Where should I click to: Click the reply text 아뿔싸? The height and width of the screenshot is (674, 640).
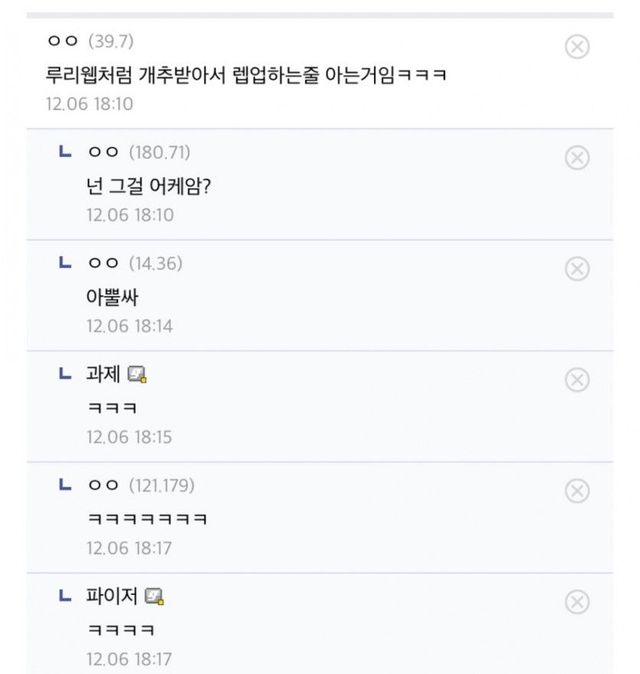pos(112,297)
